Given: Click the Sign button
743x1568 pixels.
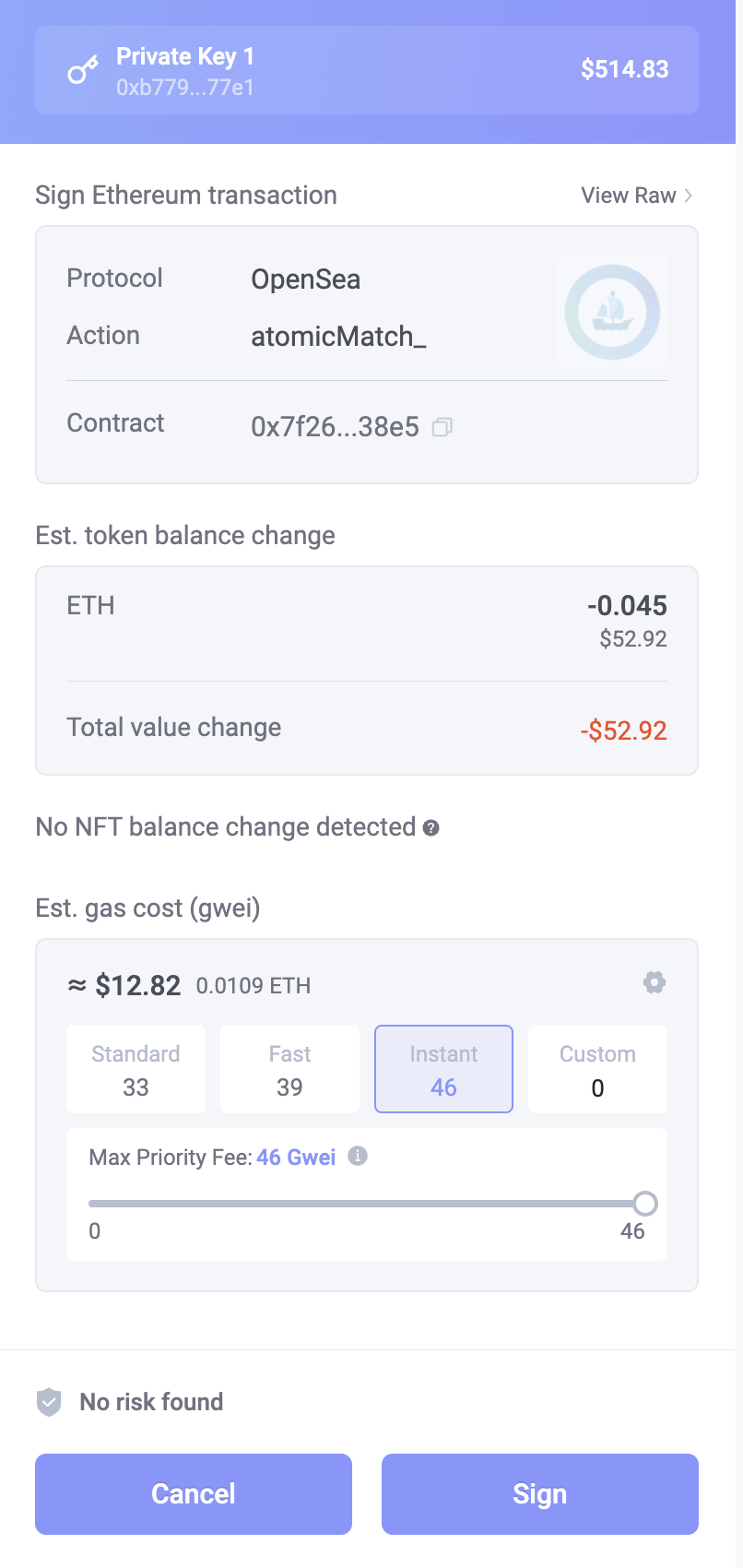Looking at the screenshot, I should click(539, 1494).
